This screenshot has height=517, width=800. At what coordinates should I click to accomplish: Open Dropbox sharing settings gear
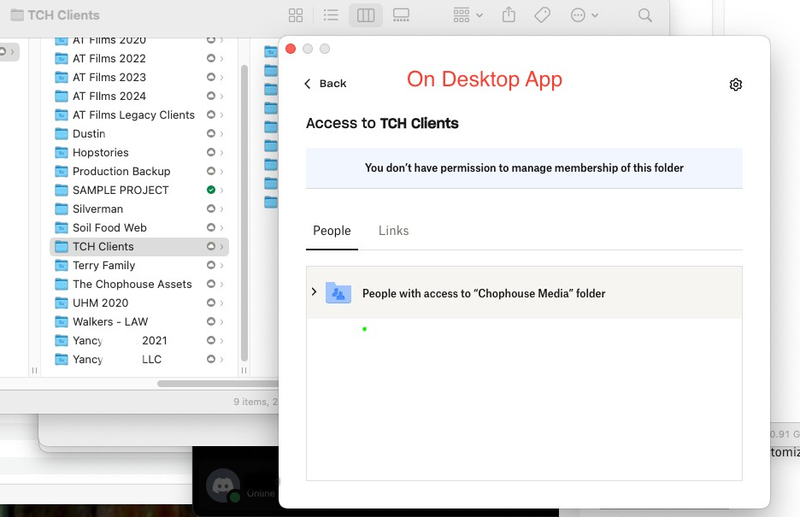(x=736, y=85)
